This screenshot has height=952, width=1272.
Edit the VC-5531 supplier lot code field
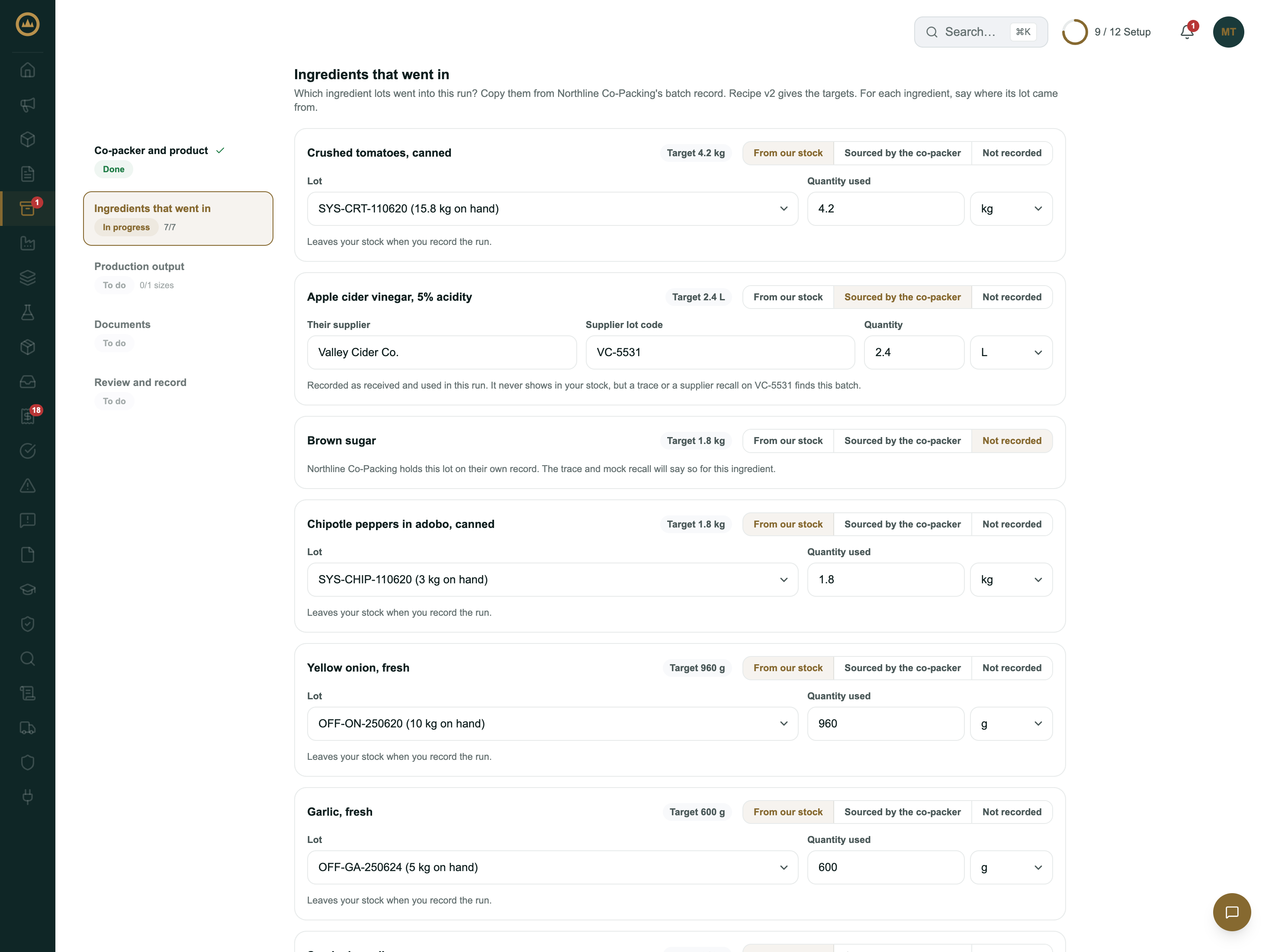click(720, 353)
